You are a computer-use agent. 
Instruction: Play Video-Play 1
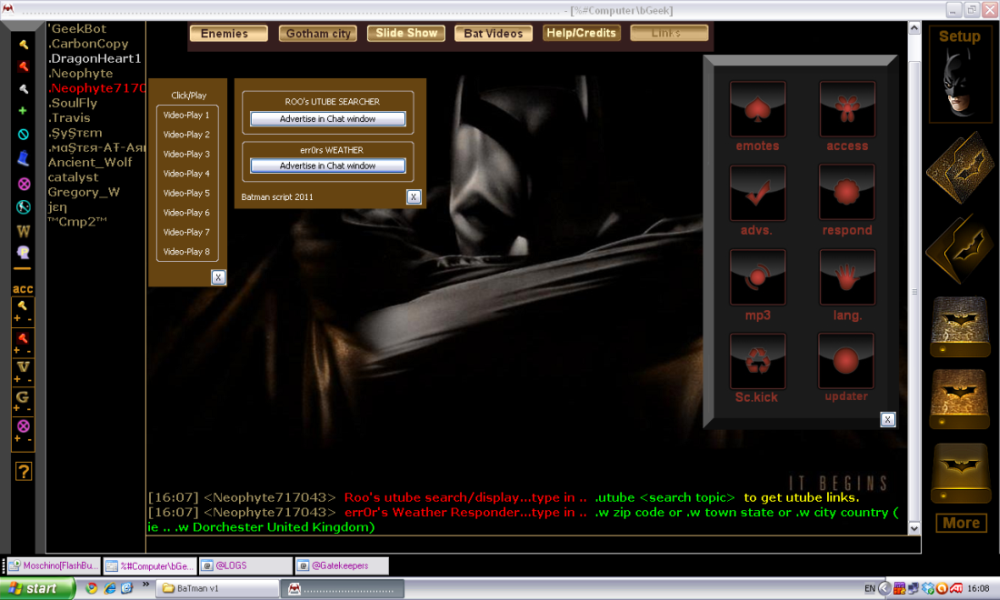pyautogui.click(x=186, y=115)
